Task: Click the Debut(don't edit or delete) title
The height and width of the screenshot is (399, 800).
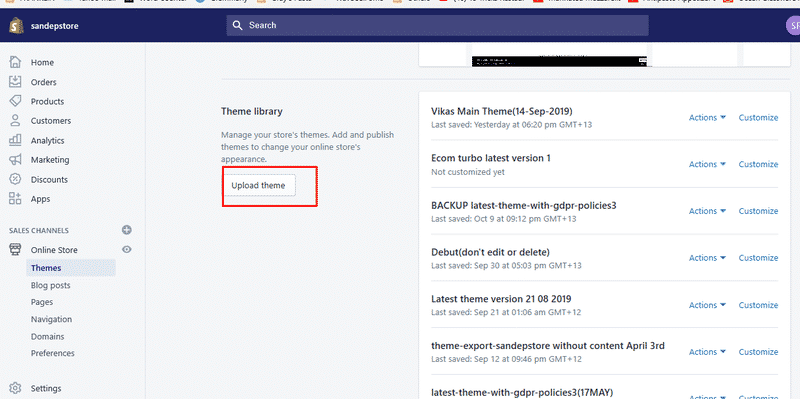Action: pyautogui.click(x=490, y=252)
